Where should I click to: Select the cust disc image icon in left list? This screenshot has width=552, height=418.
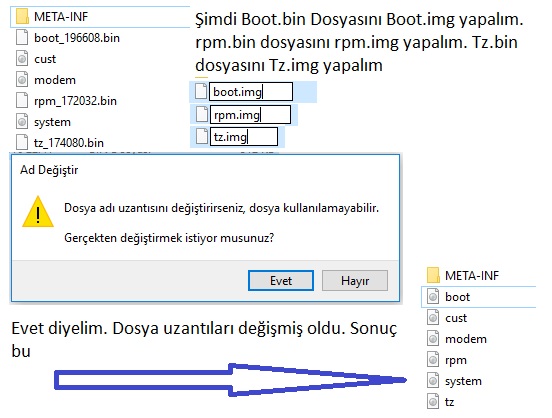click(22, 58)
